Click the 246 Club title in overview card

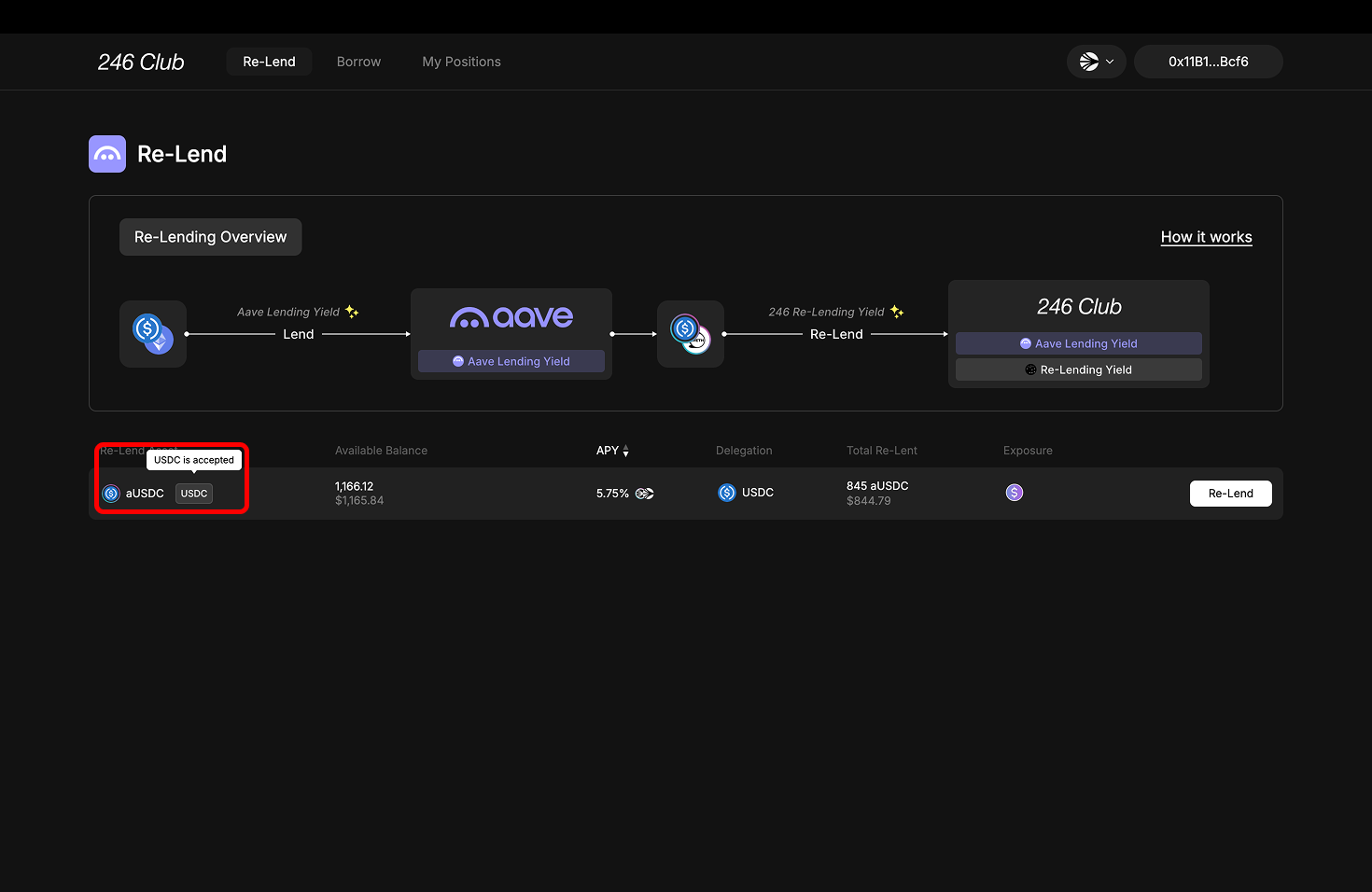(x=1079, y=306)
